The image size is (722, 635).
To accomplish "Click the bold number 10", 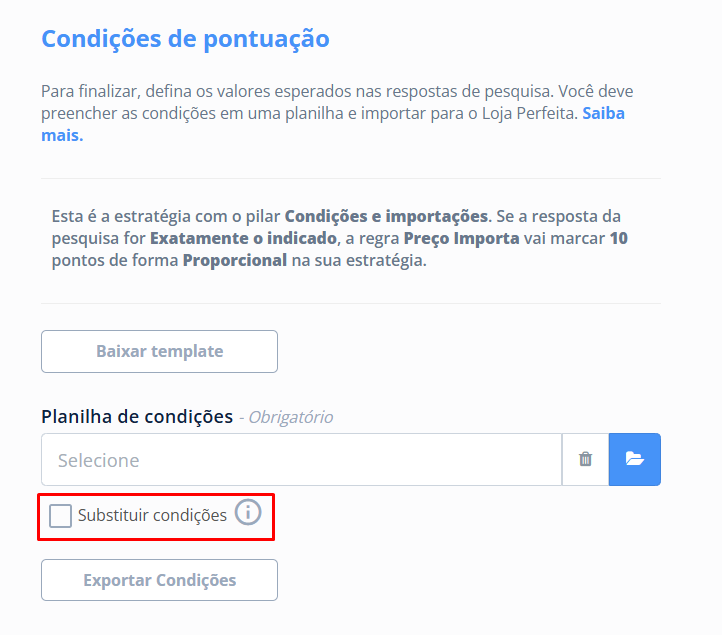I will click(x=618, y=239).
